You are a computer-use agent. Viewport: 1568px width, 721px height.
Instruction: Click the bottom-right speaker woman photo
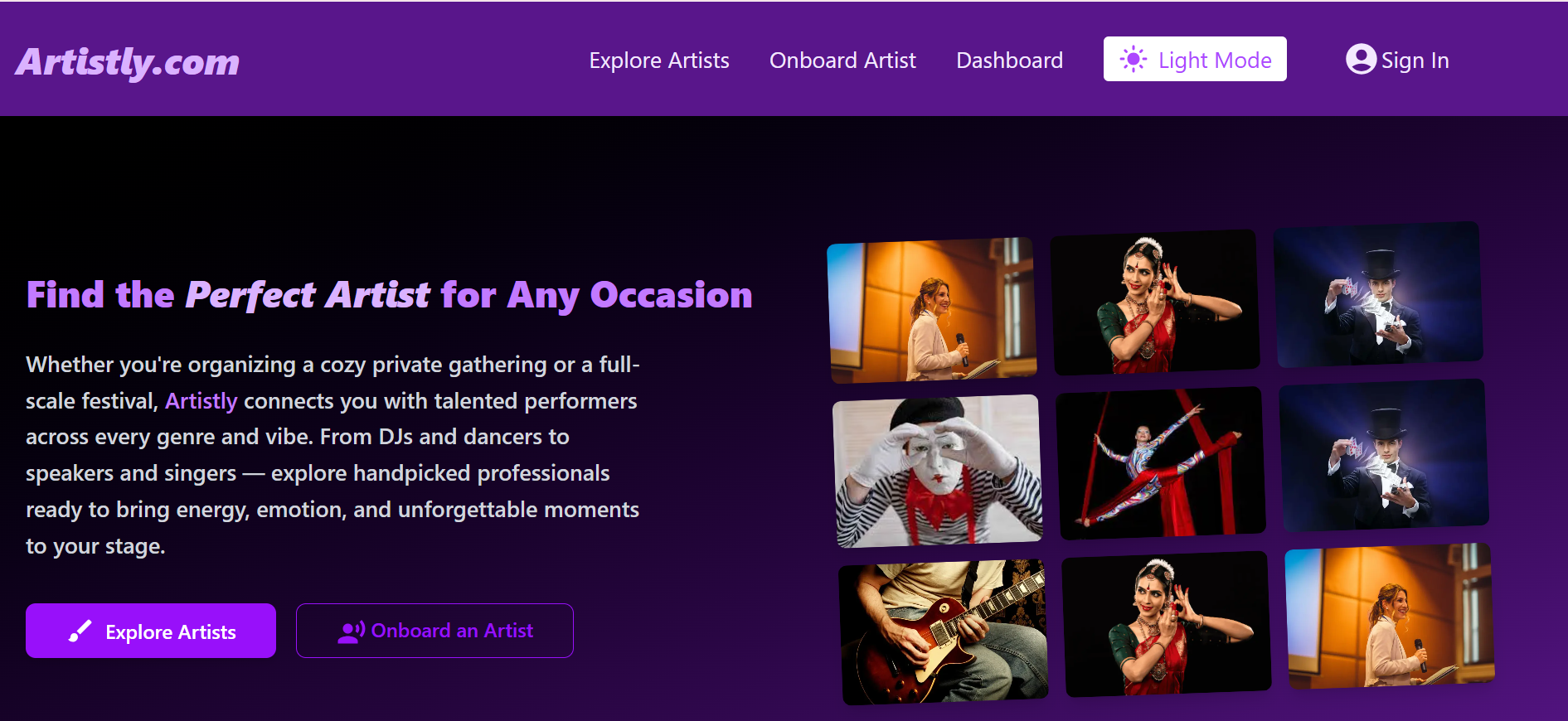click(1390, 616)
